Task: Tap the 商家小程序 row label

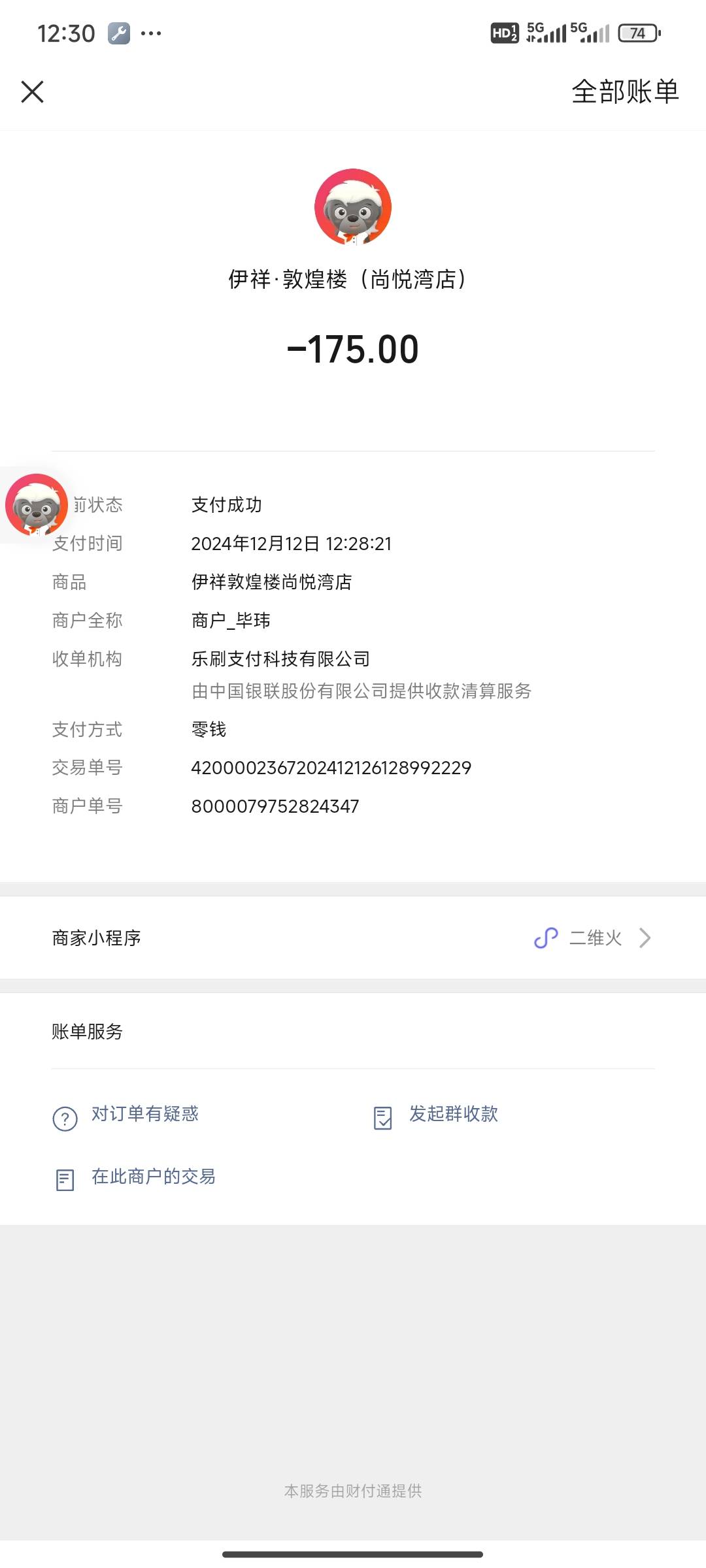Action: 97,938
